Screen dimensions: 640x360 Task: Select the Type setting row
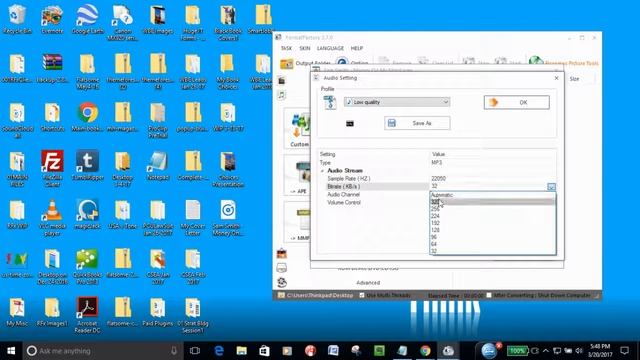click(x=437, y=162)
